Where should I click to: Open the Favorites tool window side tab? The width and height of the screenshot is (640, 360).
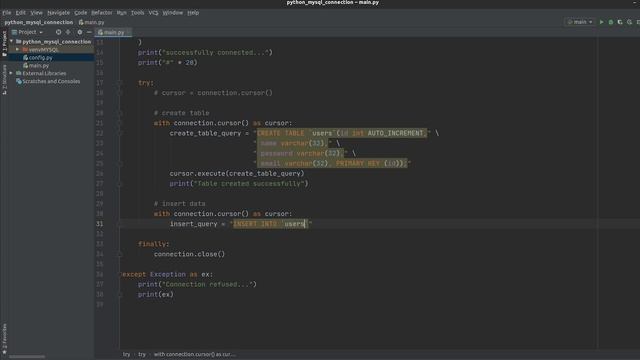4,339
